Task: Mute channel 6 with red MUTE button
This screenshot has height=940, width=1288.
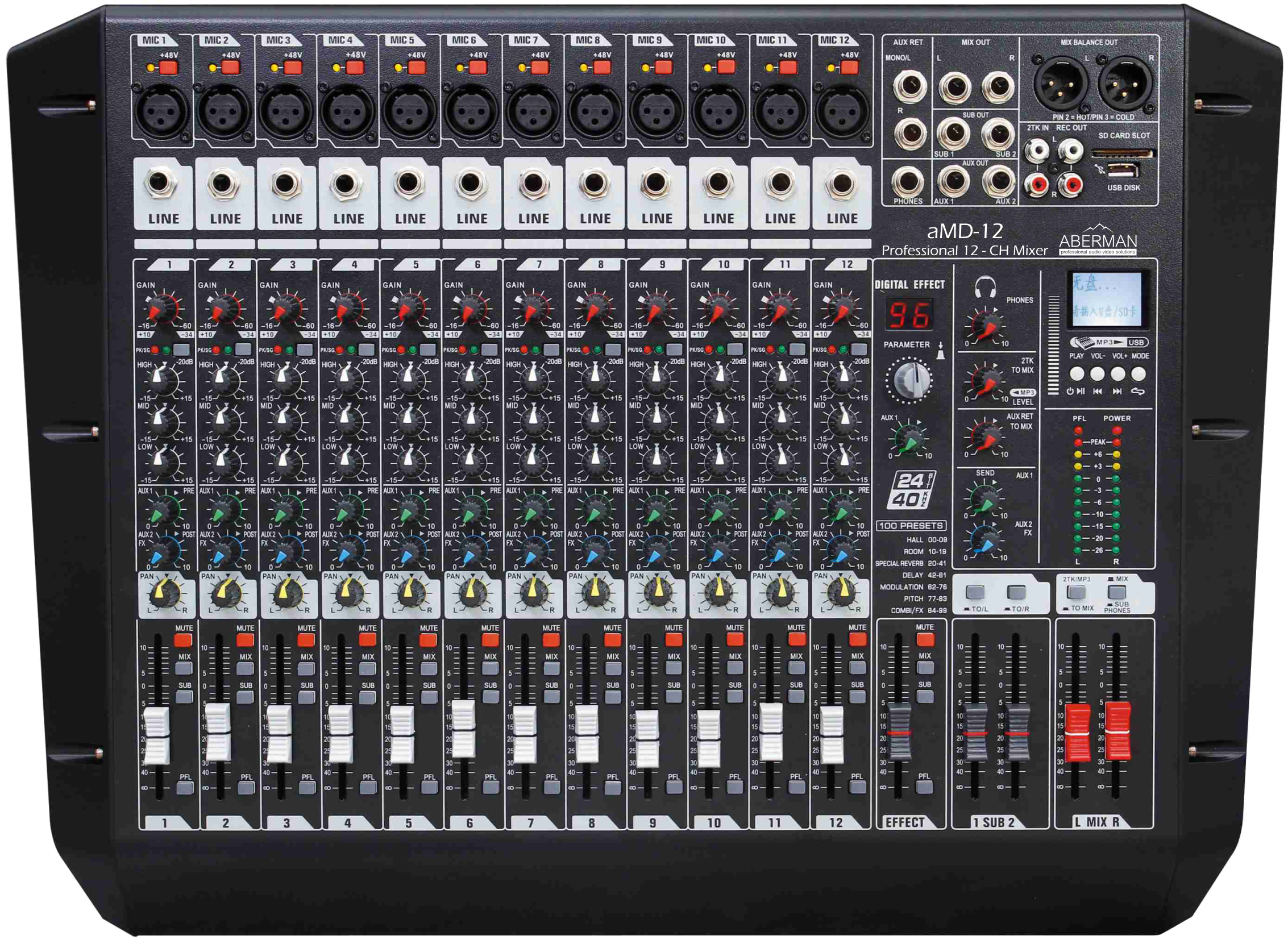Action: 489,639
